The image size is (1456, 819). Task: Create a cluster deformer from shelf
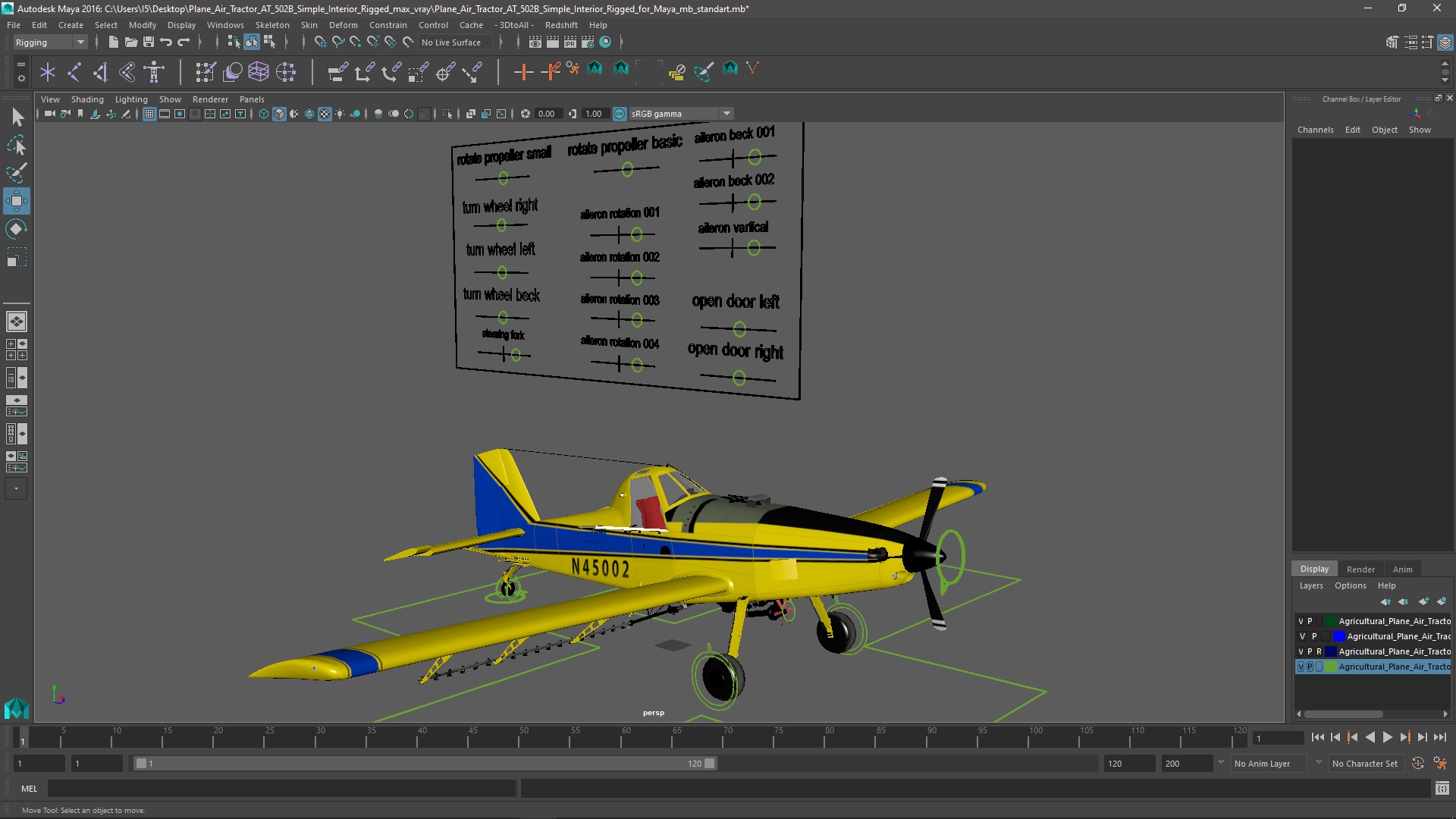(x=285, y=72)
